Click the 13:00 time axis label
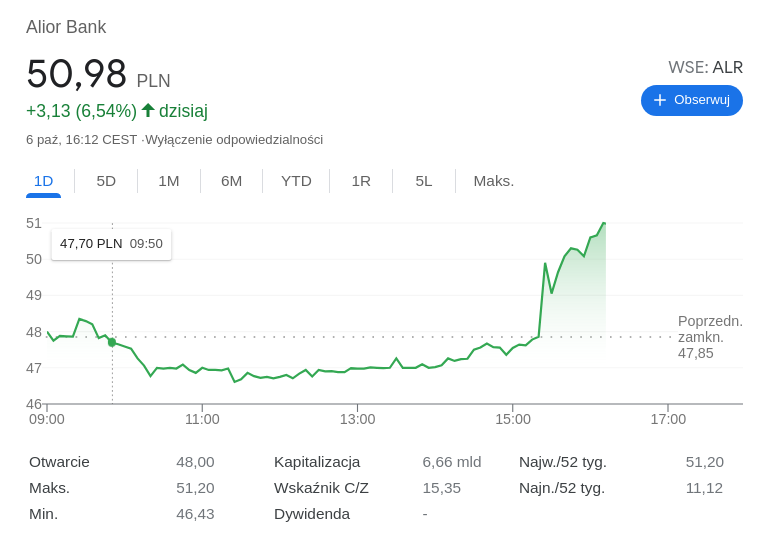This screenshot has width=779, height=540. click(x=357, y=419)
